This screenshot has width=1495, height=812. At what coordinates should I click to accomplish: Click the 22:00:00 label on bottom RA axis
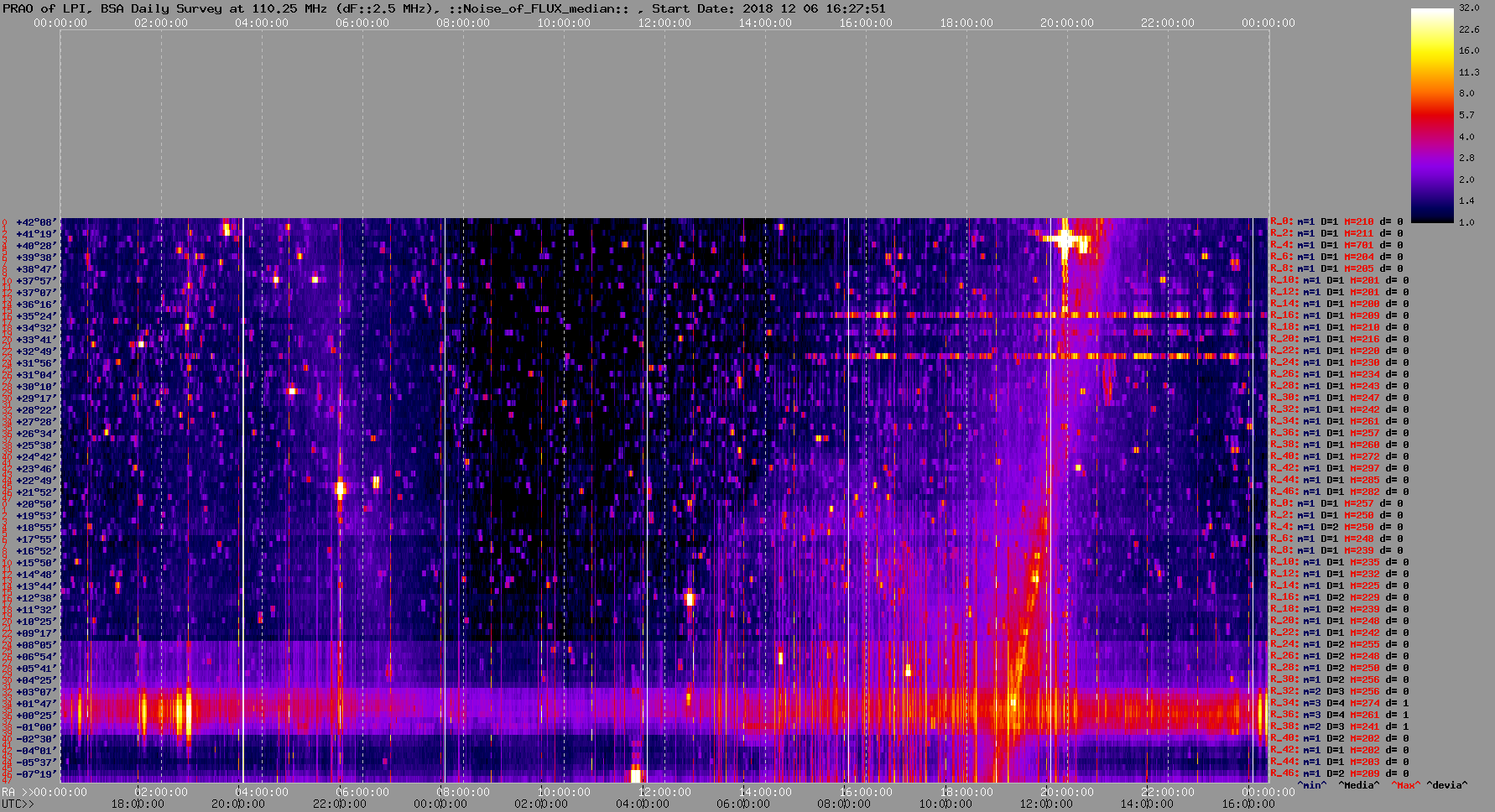pyautogui.click(x=1168, y=793)
